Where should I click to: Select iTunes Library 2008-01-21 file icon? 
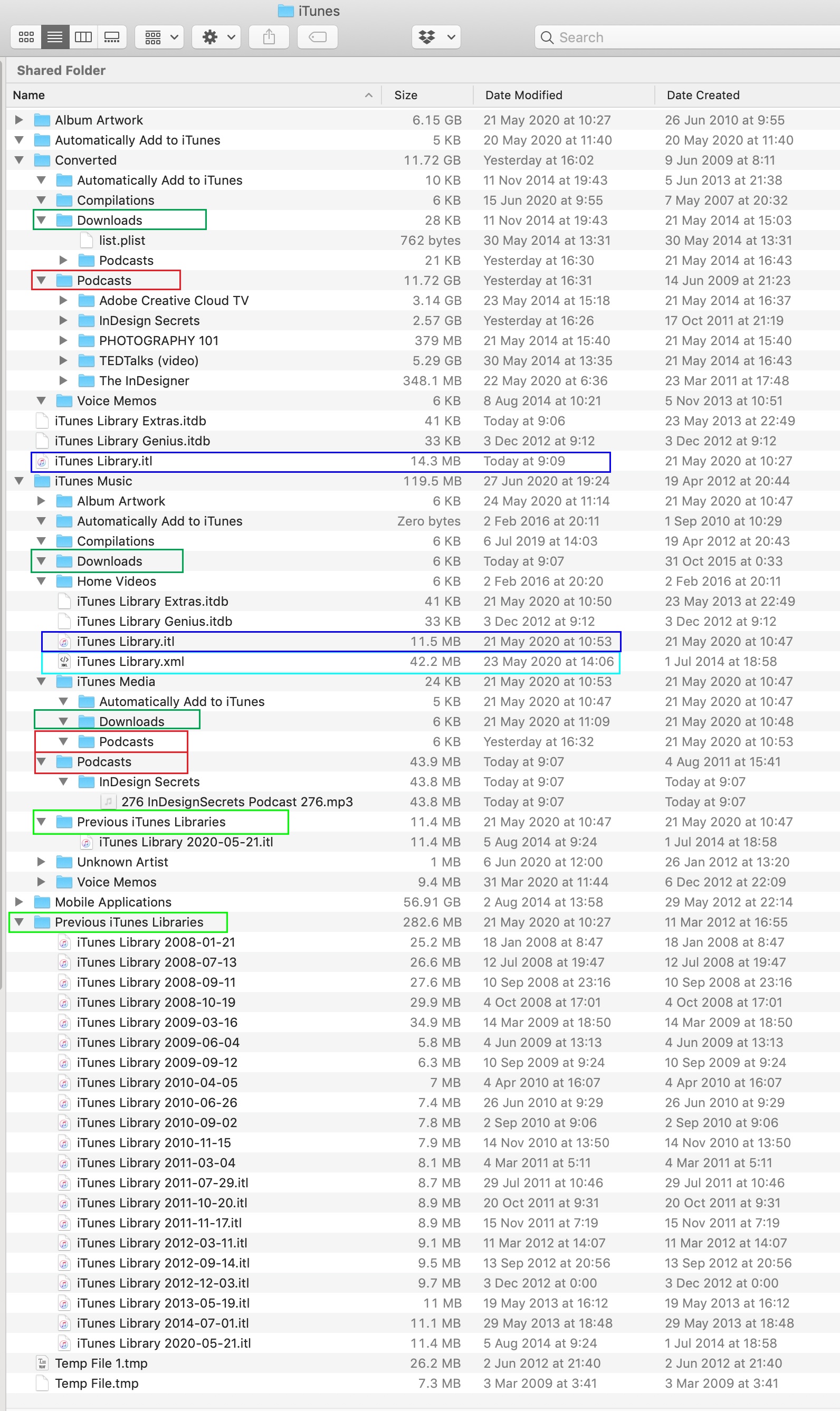coord(64,942)
